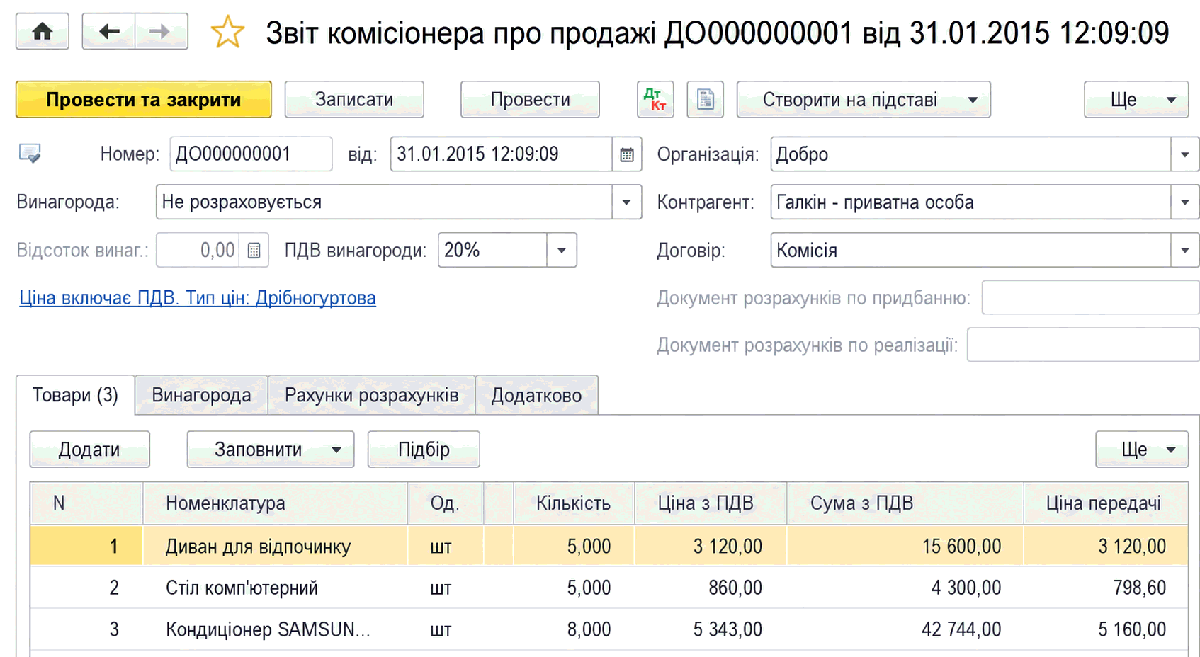The height and width of the screenshot is (657, 1200).
Task: Click transfer price cell 798,60
Action: [1104, 588]
